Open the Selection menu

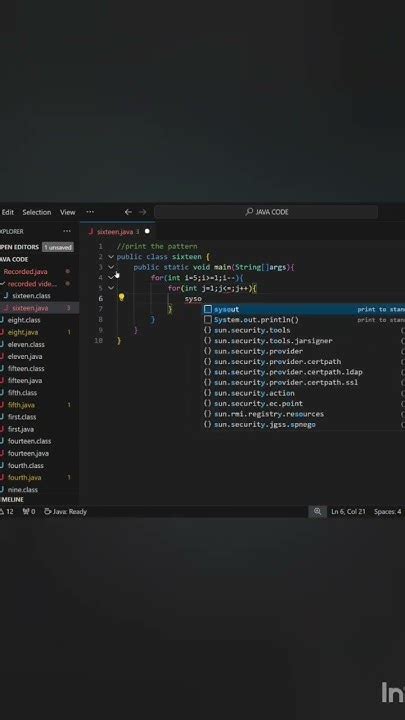[37, 212]
